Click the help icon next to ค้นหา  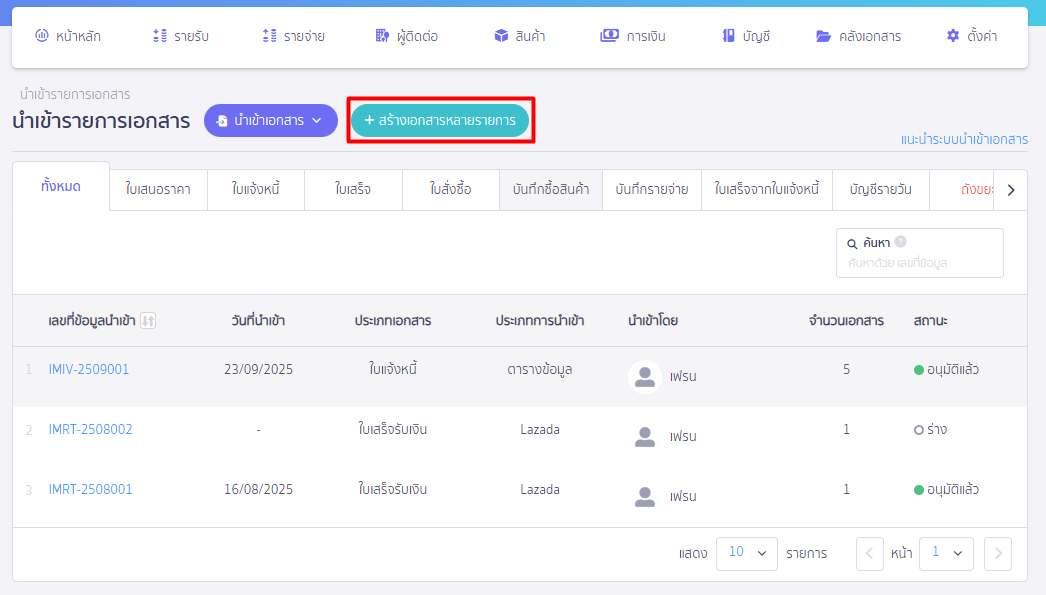pyautogui.click(x=900, y=242)
